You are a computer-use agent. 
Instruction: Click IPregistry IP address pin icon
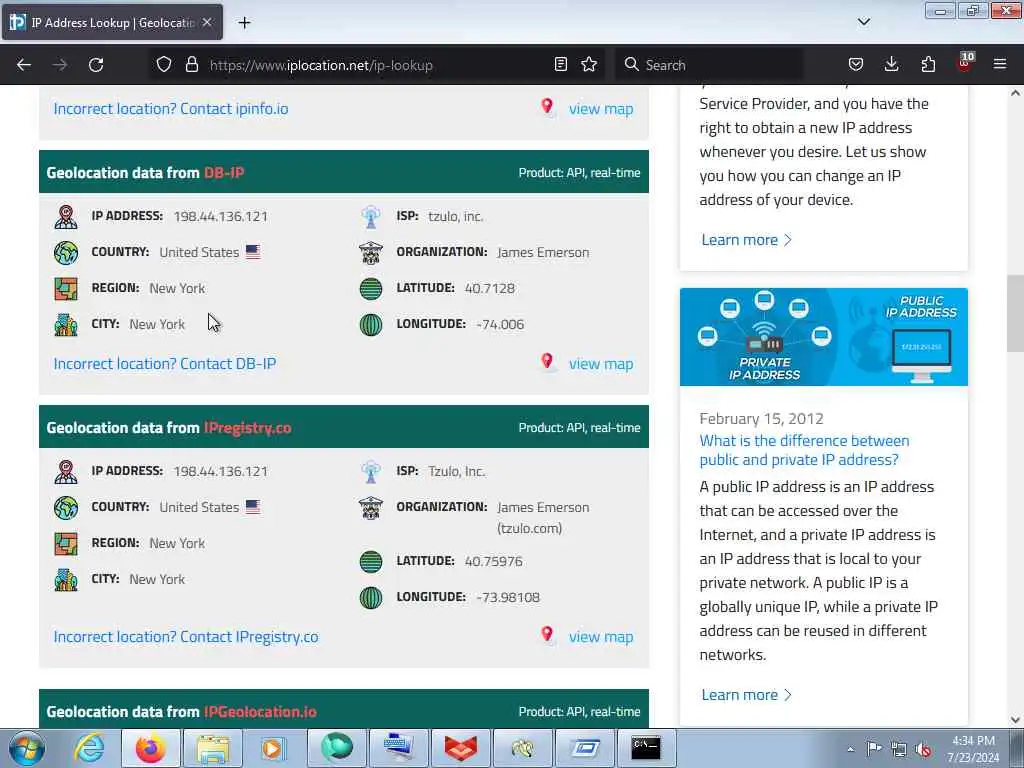(x=66, y=472)
